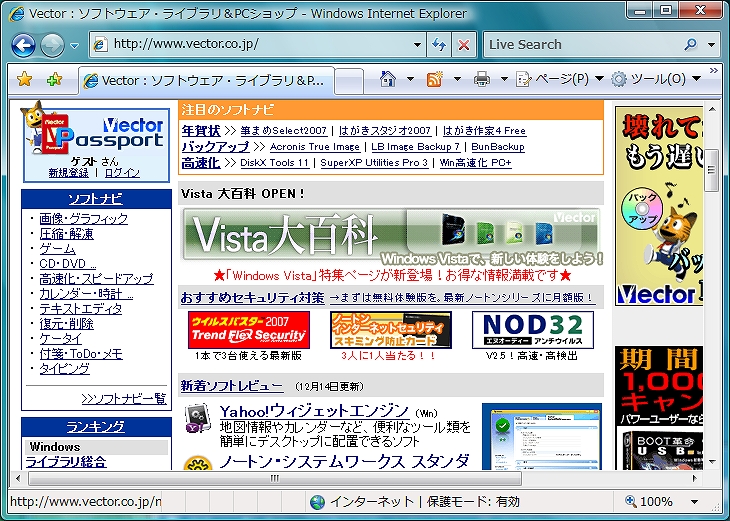Screen dimensions: 730x521
Task: Open 新着ソフトレビュー link
Action: tap(231, 386)
